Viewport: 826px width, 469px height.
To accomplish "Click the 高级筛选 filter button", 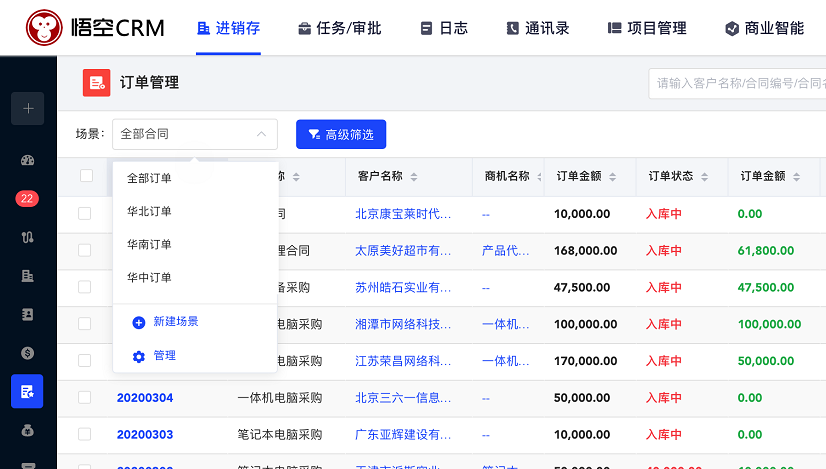I will pos(340,134).
